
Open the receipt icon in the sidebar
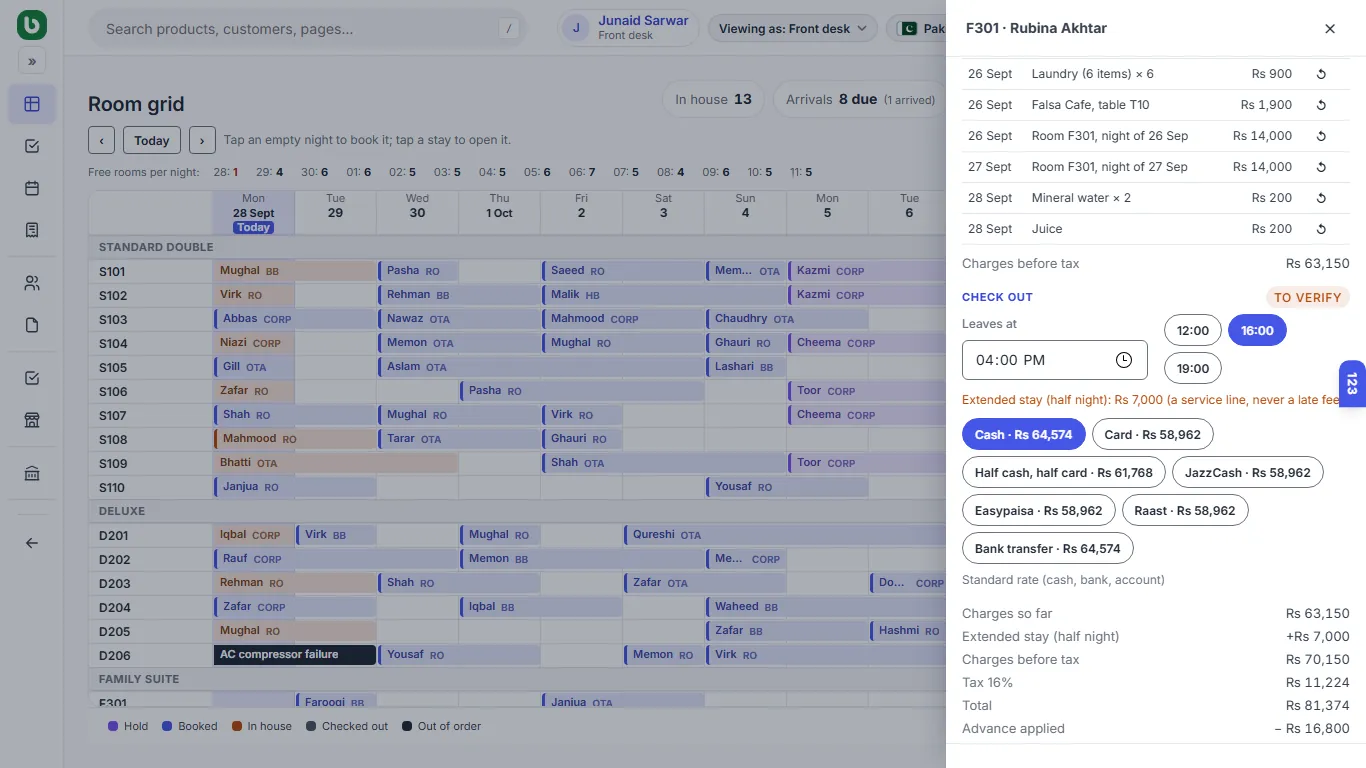pos(32,230)
